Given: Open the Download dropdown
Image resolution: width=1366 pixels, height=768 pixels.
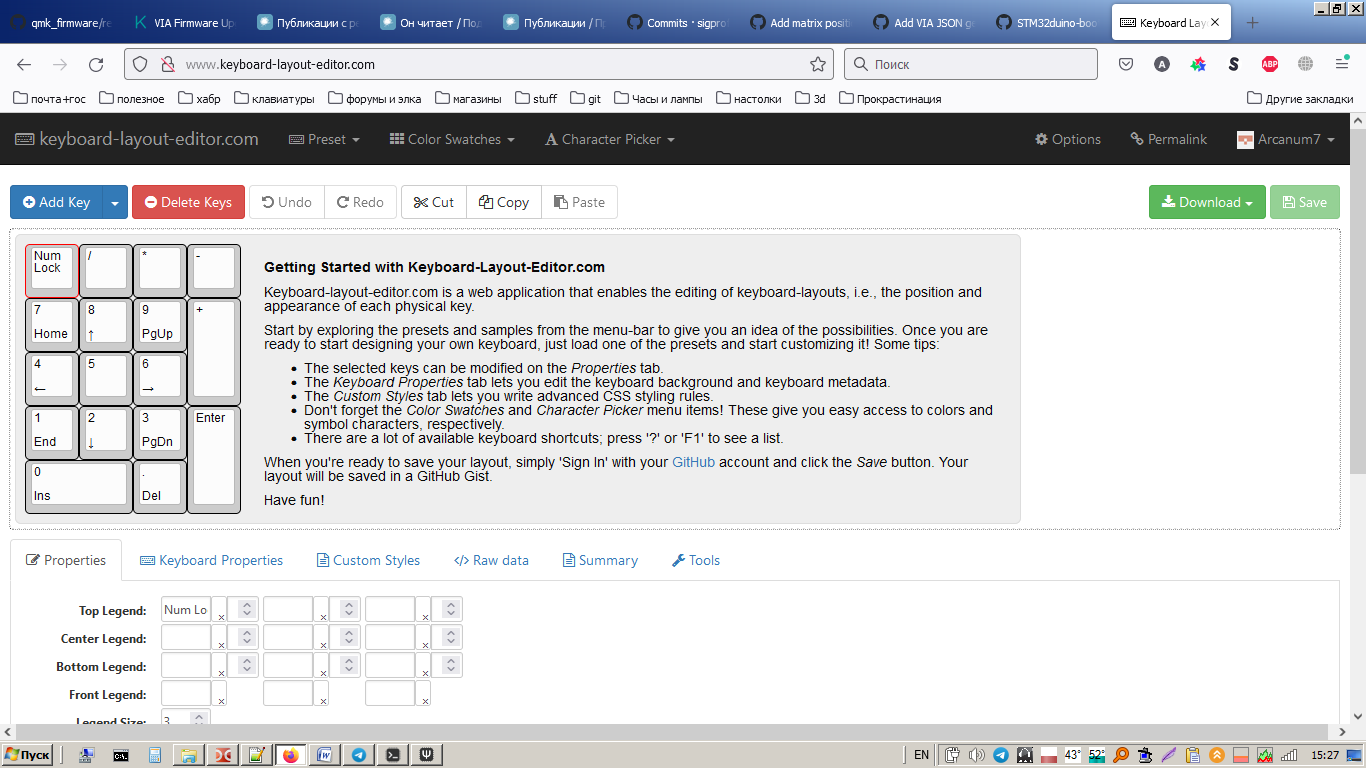Looking at the screenshot, I should pyautogui.click(x=1207, y=202).
